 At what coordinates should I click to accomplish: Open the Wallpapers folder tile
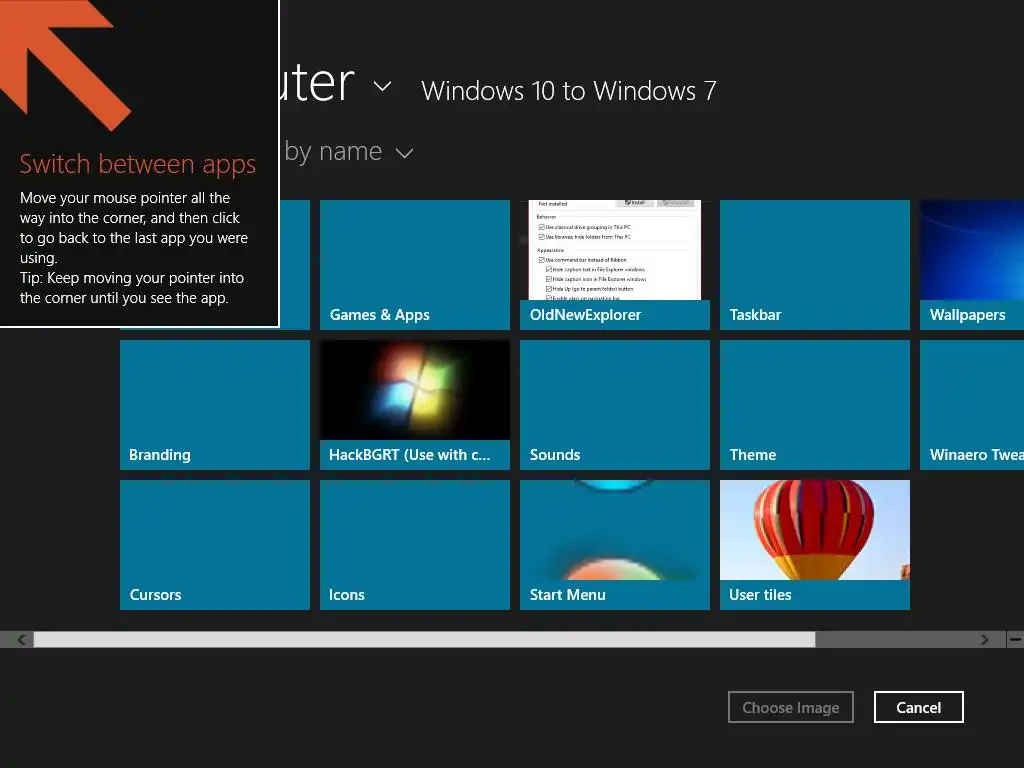(x=972, y=264)
